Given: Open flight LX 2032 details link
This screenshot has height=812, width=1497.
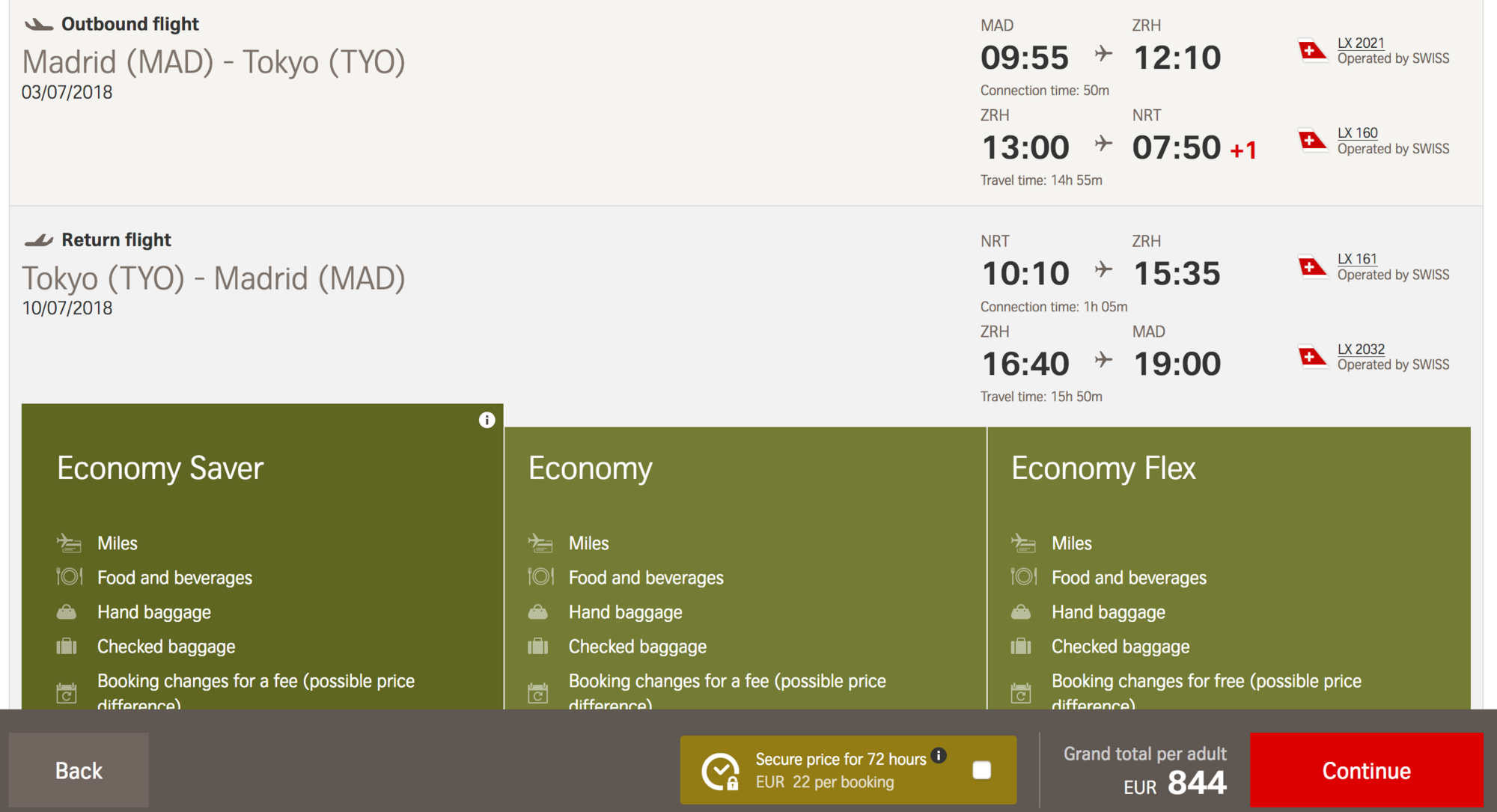Looking at the screenshot, I should (x=1361, y=349).
